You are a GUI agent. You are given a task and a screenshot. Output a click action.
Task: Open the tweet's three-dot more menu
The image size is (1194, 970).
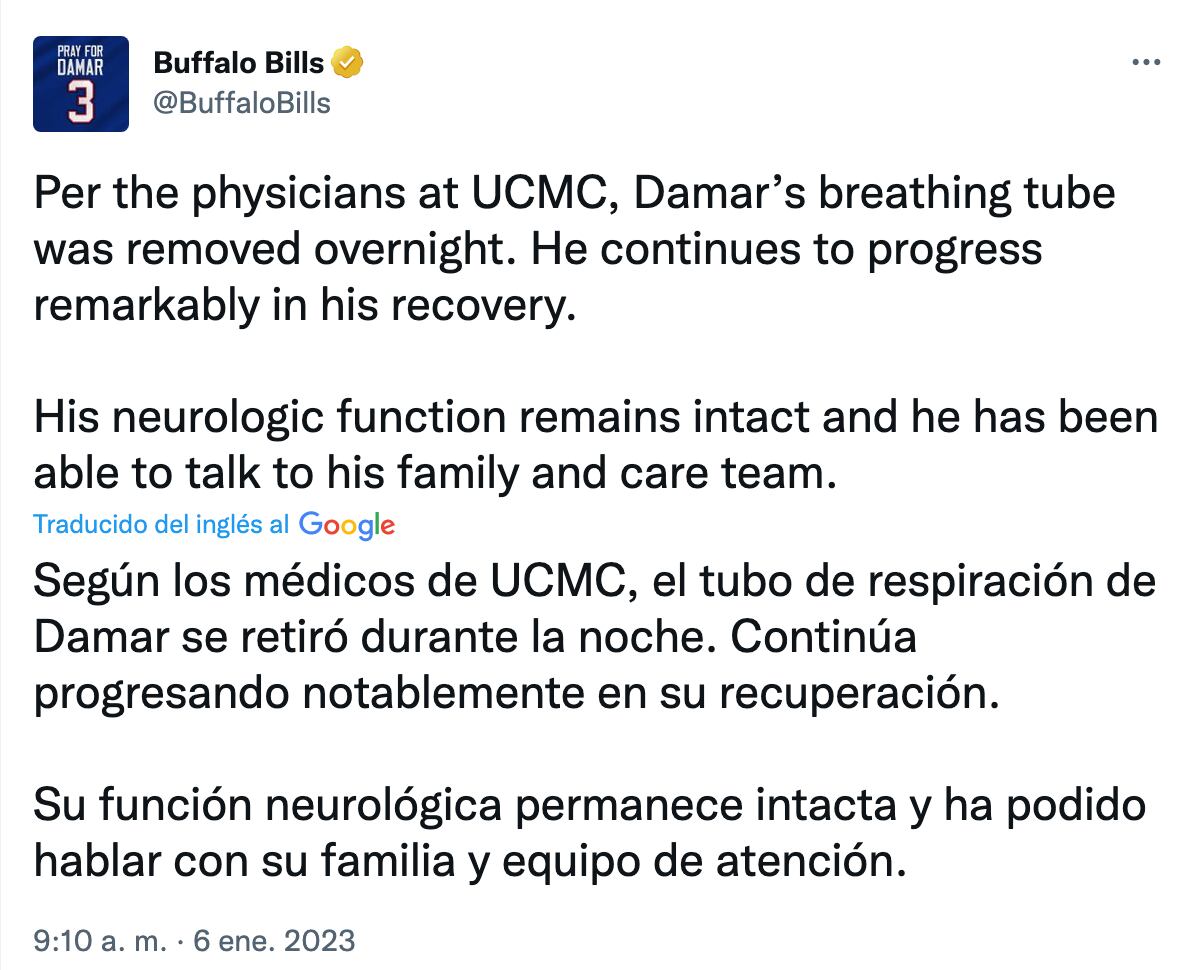tap(1145, 62)
